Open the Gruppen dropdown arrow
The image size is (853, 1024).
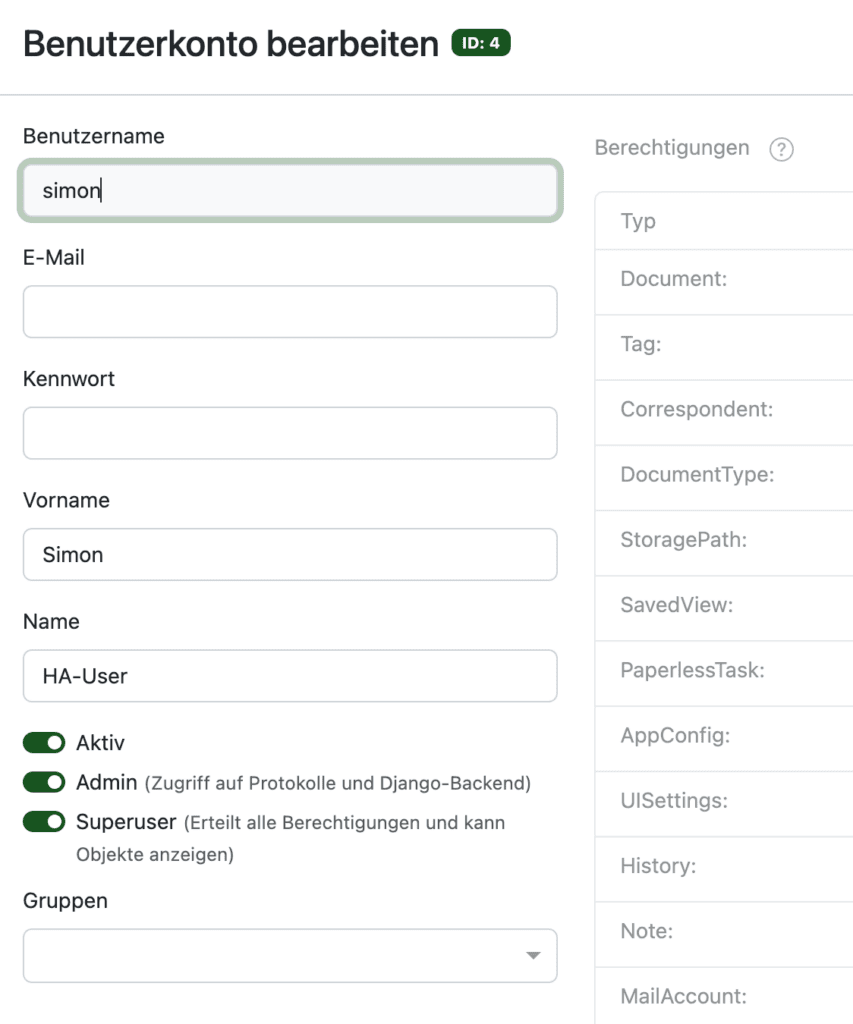[533, 955]
